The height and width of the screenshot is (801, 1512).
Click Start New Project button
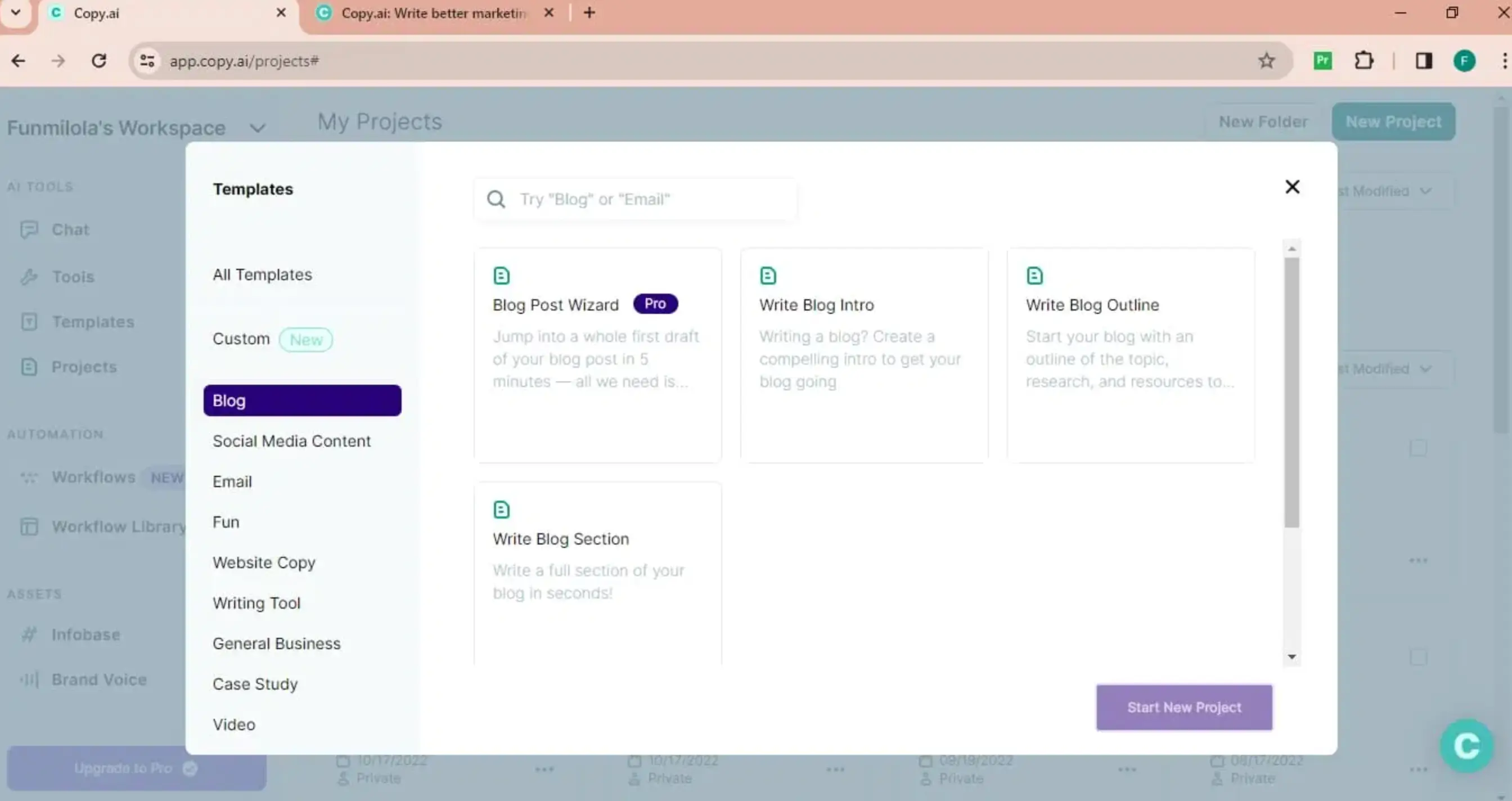pyautogui.click(x=1184, y=707)
